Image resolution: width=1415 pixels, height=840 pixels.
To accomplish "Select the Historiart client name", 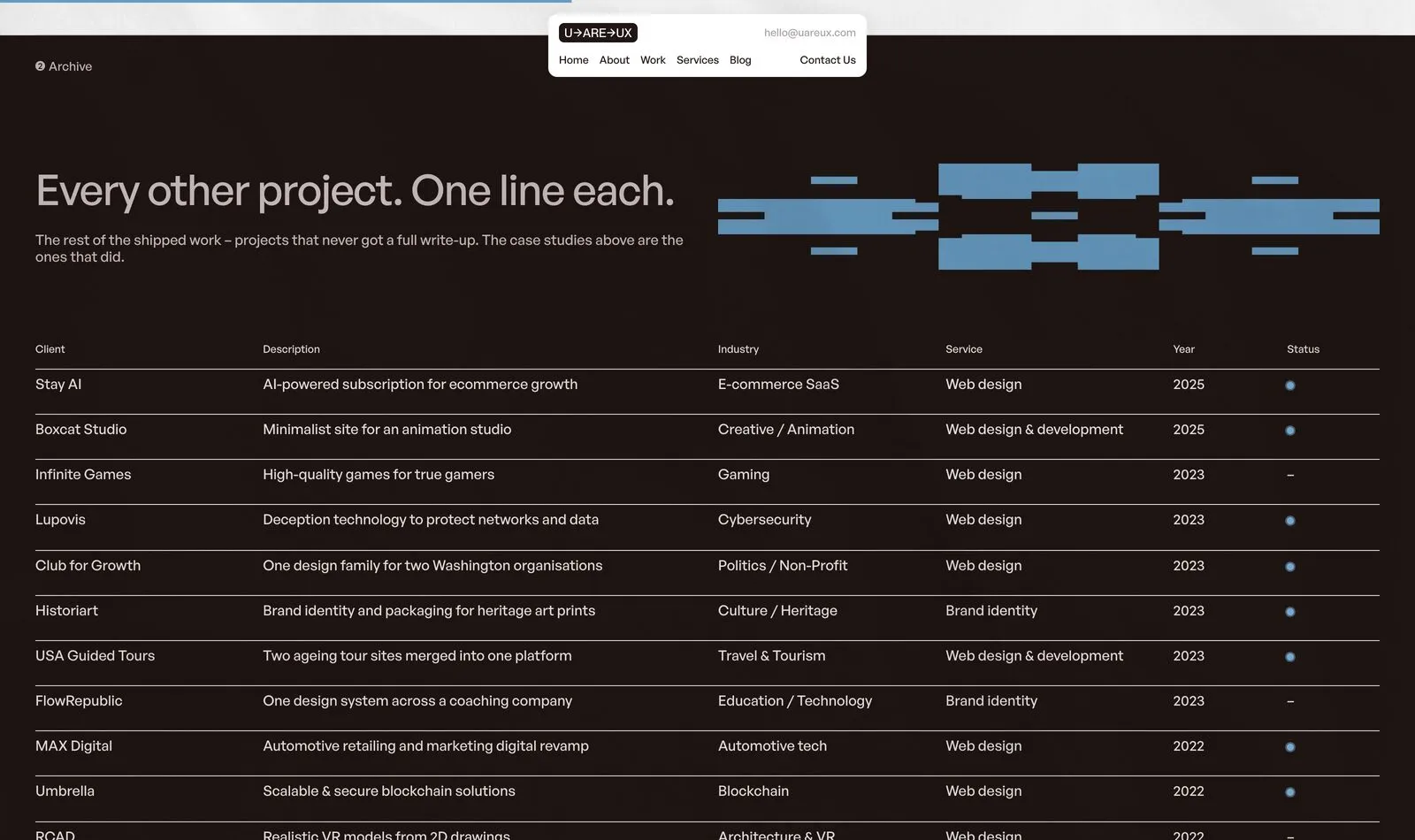I will tap(66, 611).
